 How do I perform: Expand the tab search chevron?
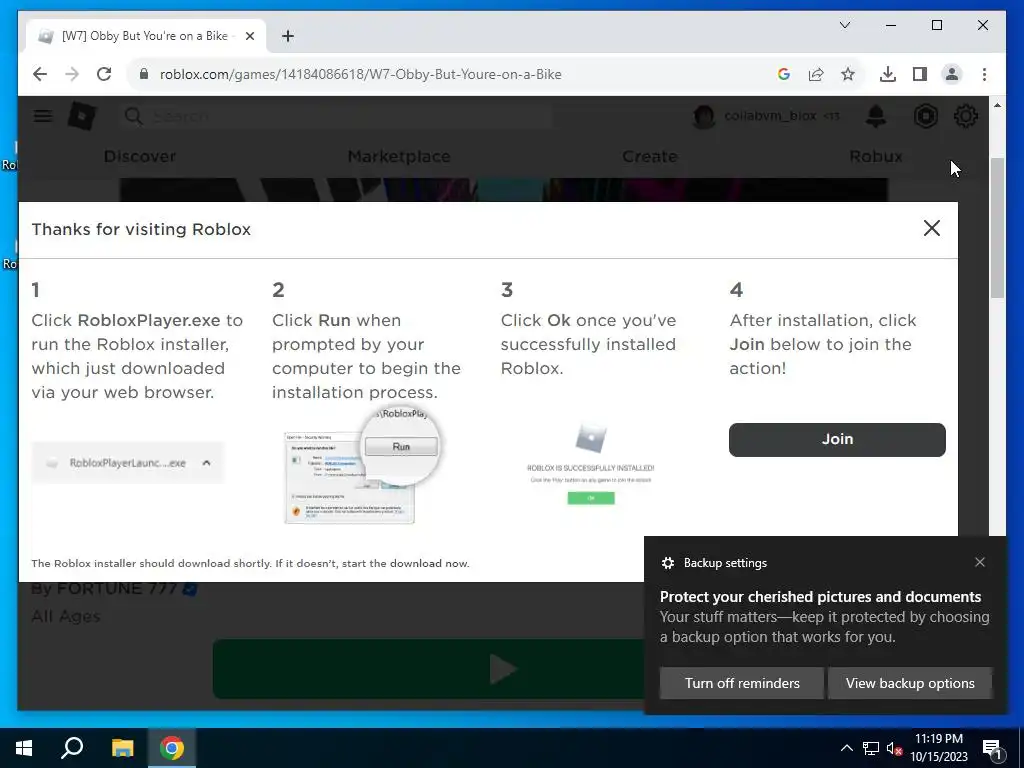[844, 25]
